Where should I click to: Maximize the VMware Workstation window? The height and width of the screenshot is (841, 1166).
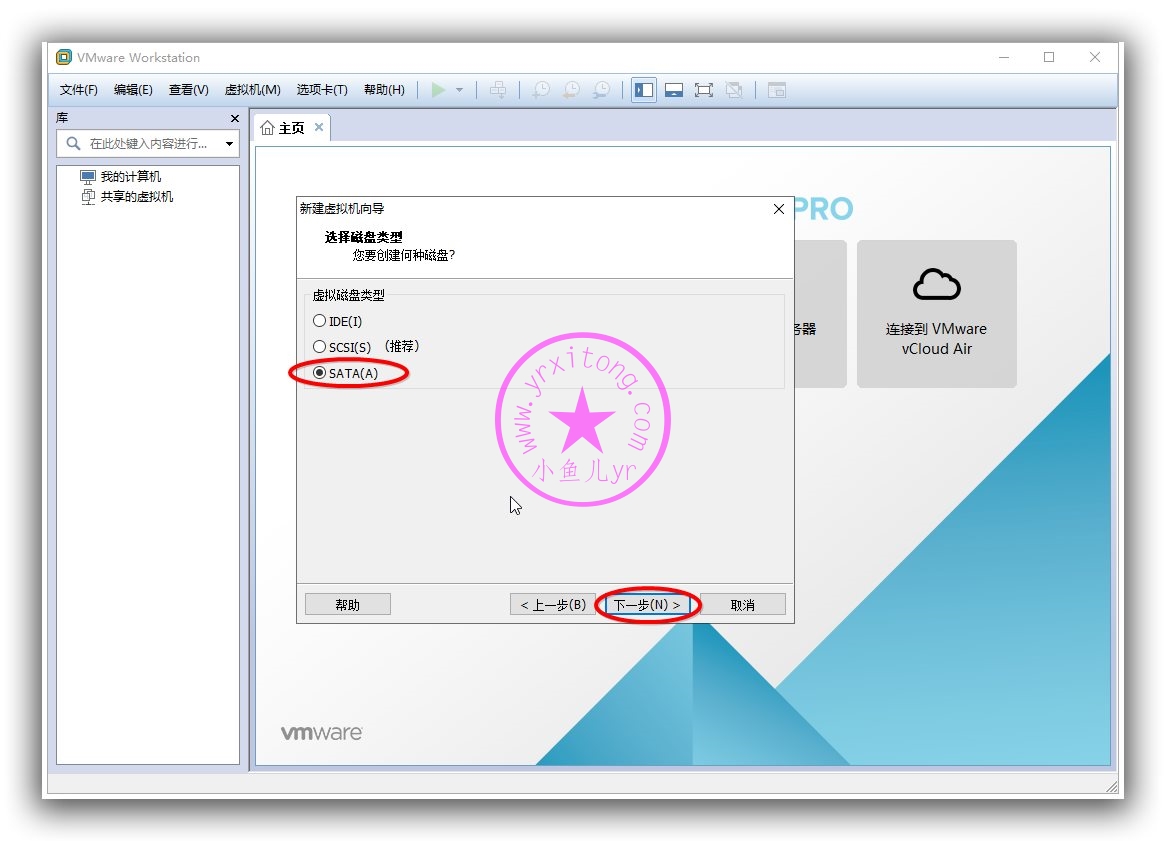[x=1049, y=57]
